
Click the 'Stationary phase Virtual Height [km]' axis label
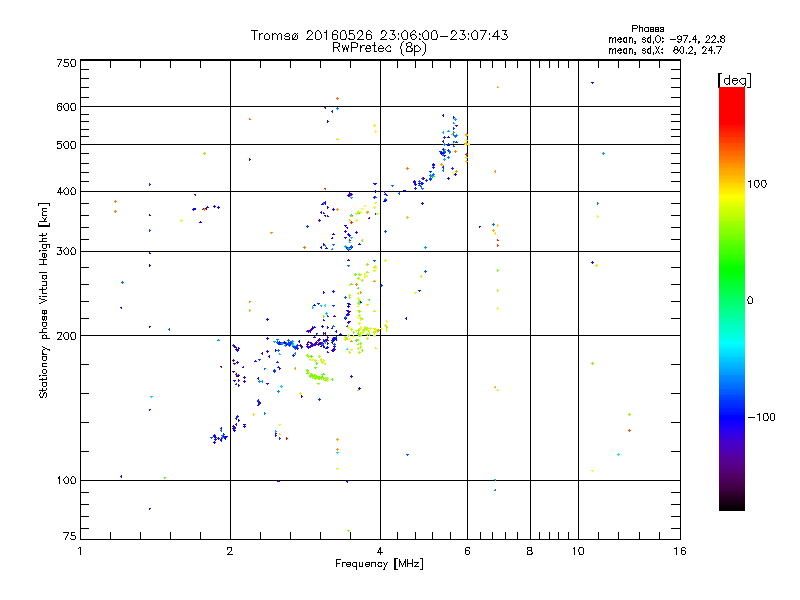tap(43, 300)
